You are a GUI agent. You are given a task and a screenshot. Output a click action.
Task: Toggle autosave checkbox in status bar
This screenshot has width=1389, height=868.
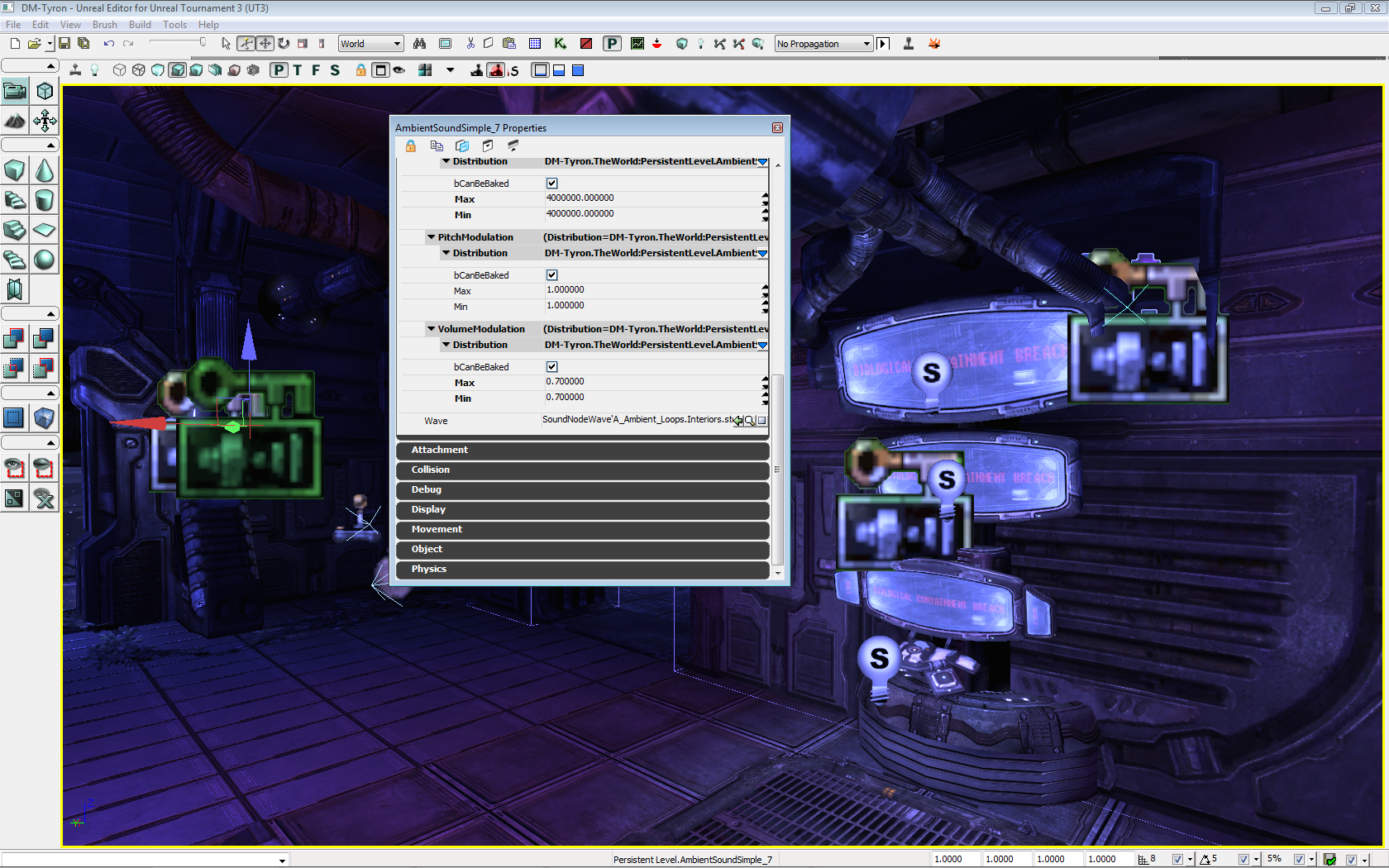point(1351,860)
